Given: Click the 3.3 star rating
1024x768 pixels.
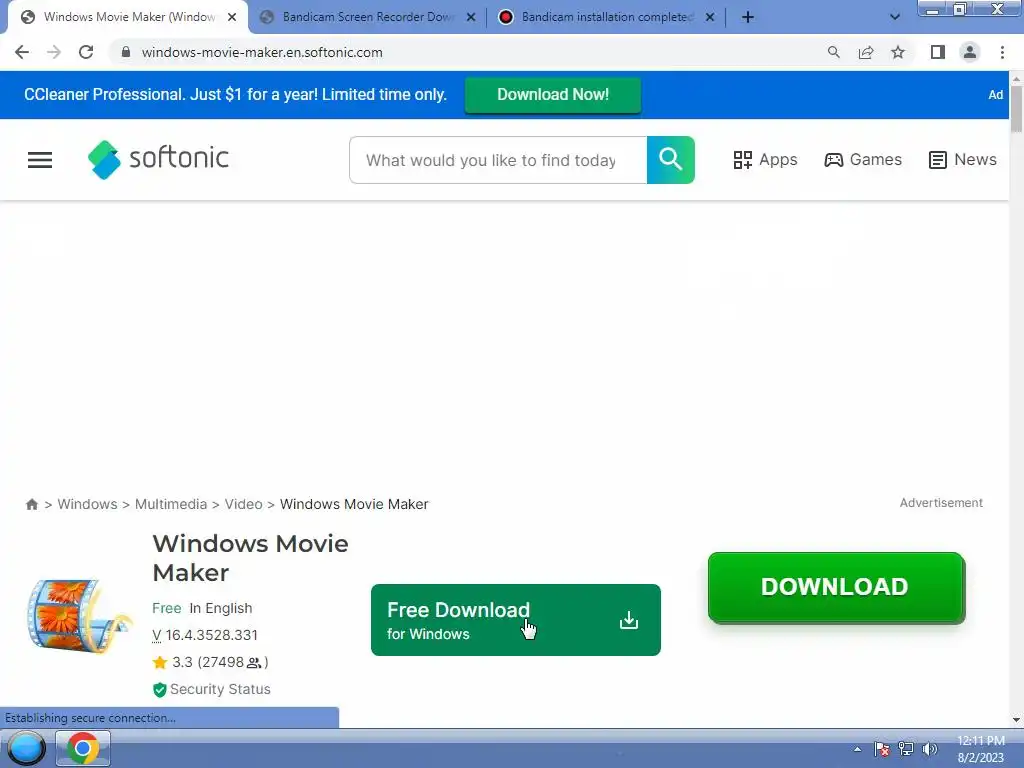Looking at the screenshot, I should tap(210, 662).
